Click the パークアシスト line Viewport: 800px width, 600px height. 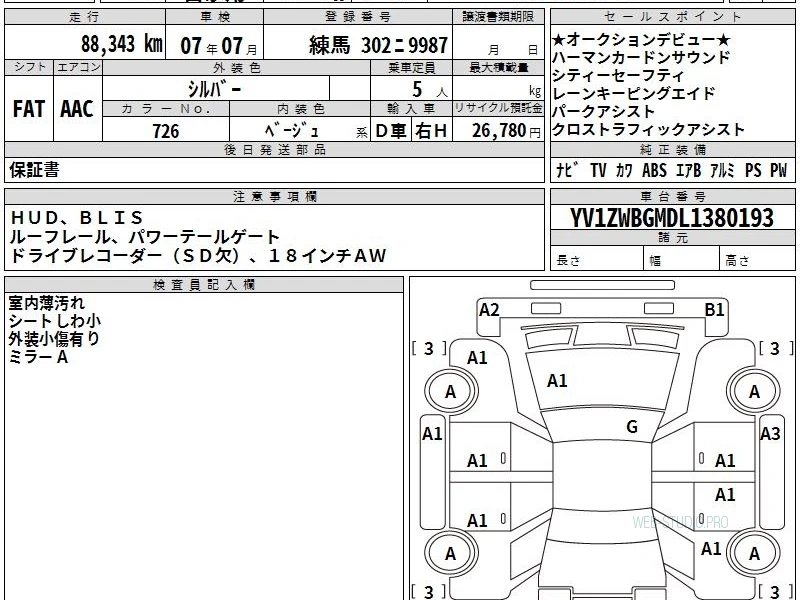(604, 111)
